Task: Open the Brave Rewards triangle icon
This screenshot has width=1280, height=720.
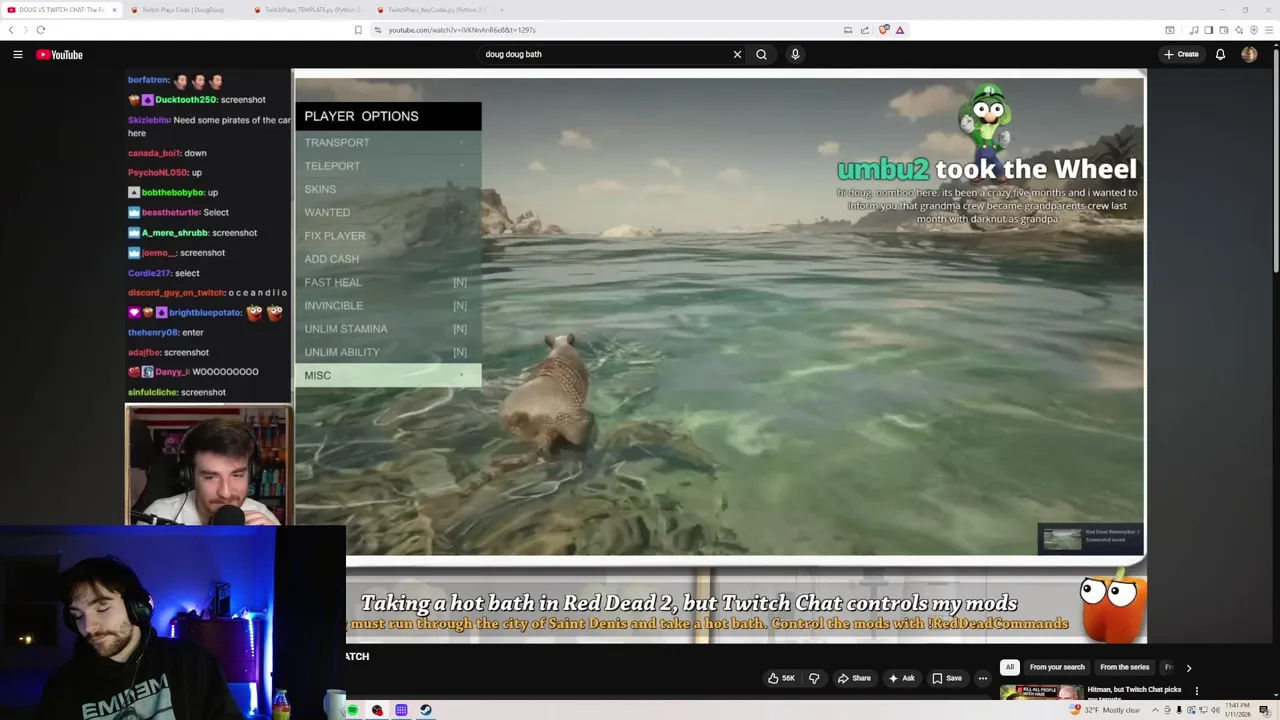Action: 900,30
